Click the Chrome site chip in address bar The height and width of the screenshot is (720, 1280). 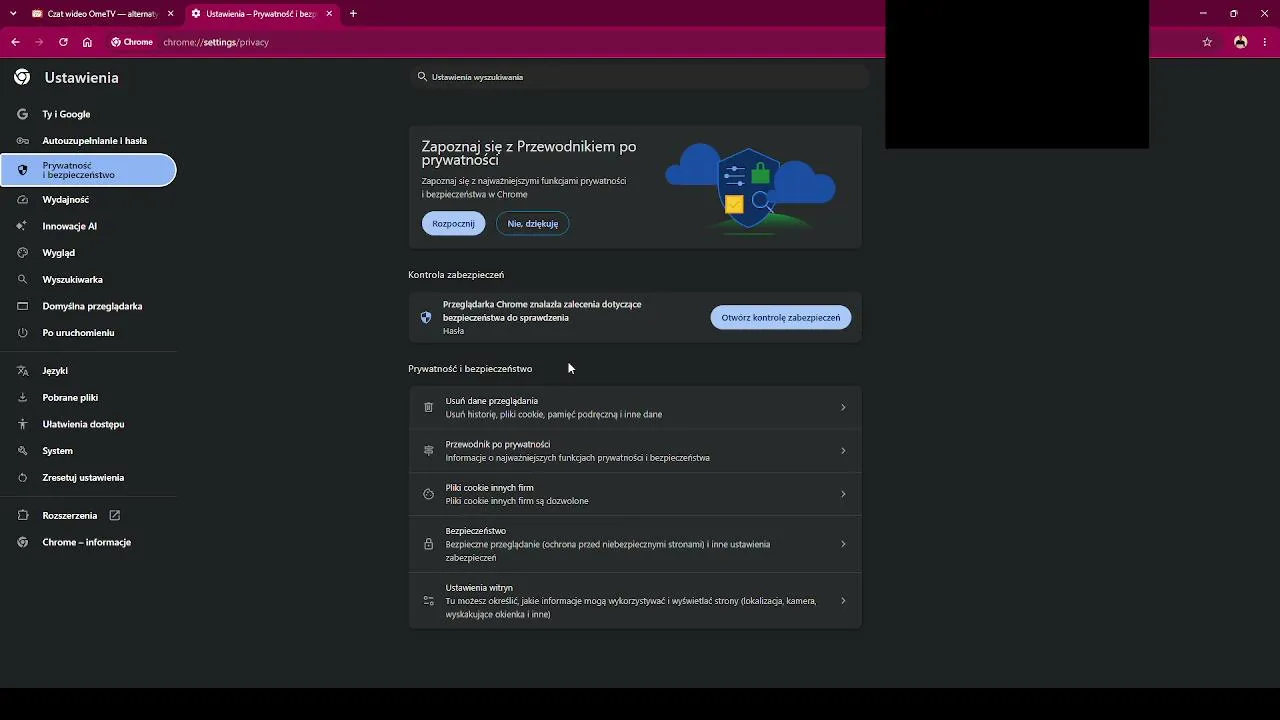132,42
